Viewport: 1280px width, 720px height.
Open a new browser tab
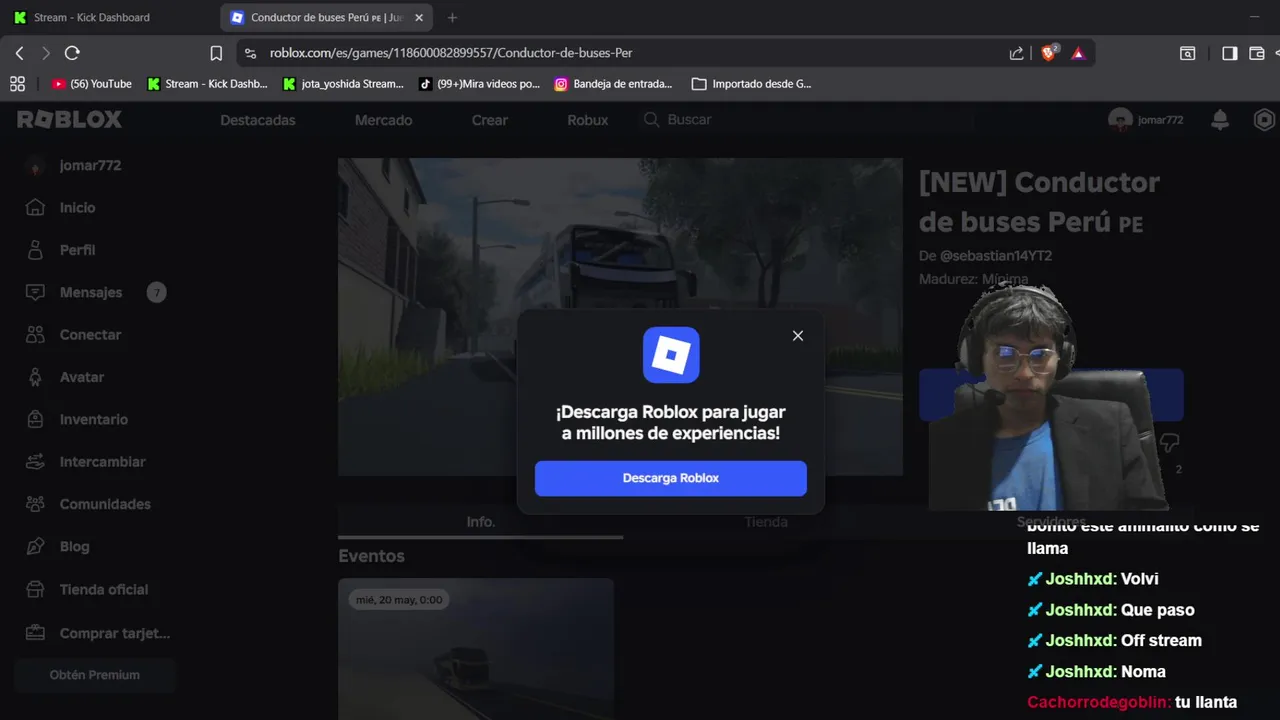pyautogui.click(x=452, y=17)
